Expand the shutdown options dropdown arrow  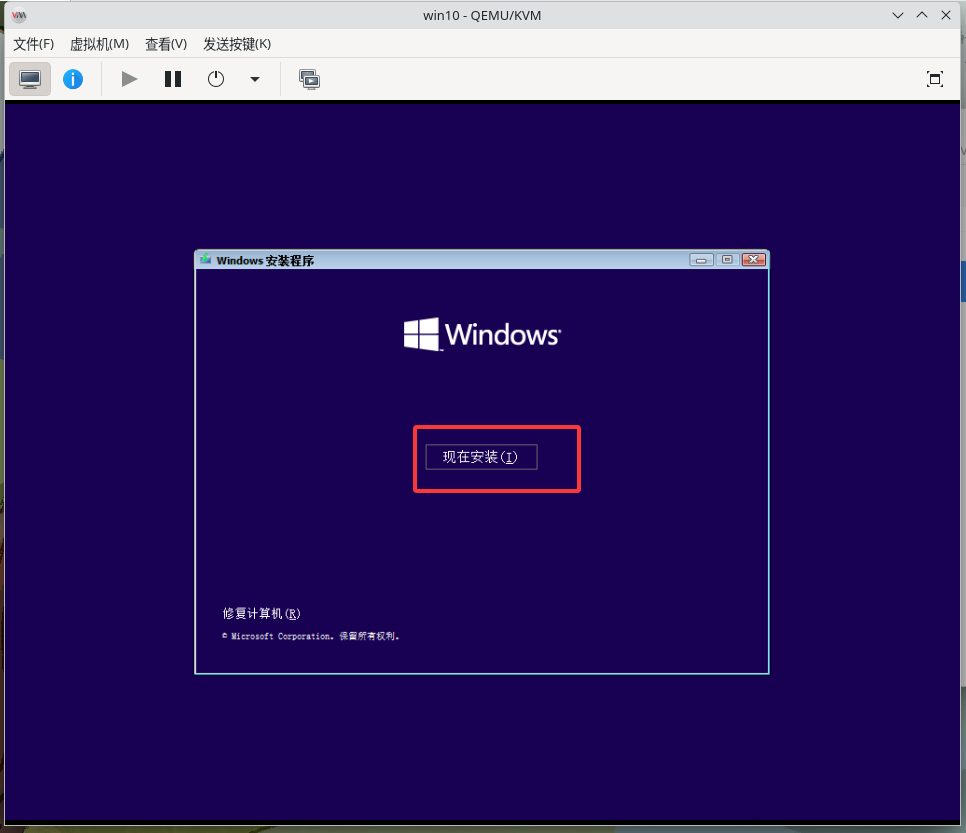click(254, 79)
